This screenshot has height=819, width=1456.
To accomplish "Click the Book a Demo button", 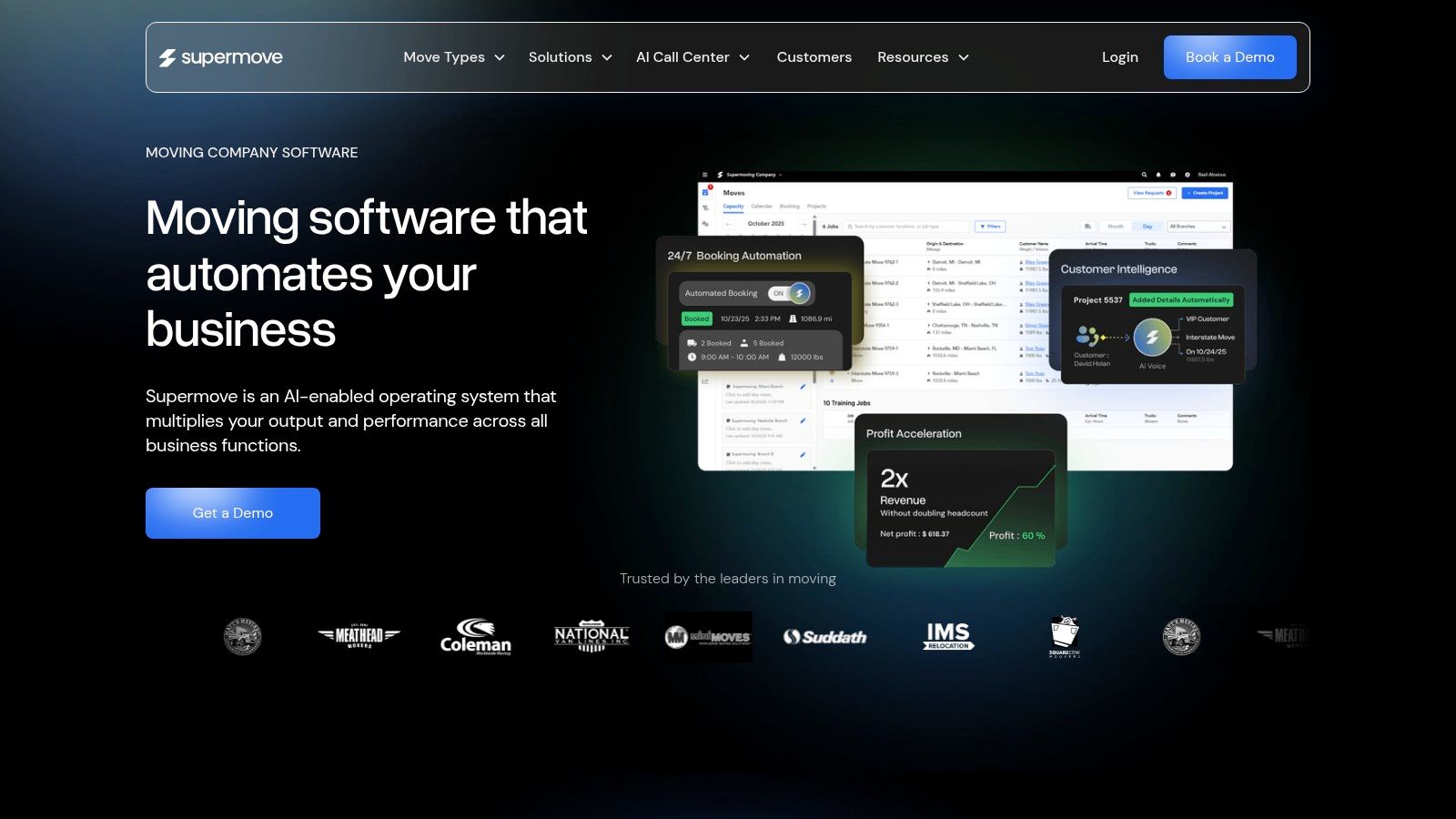I will (x=1230, y=57).
